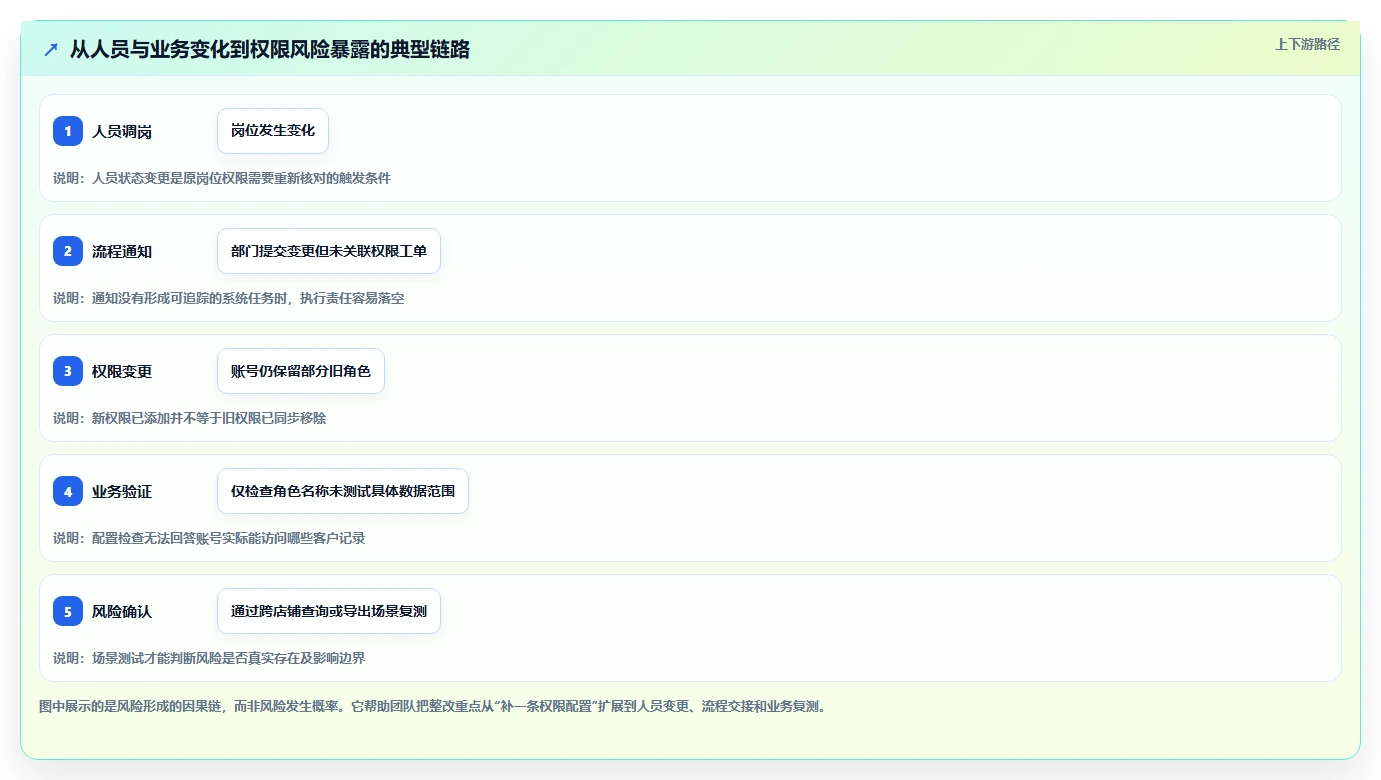Click the step 2 number badge
The image size is (1381, 780).
[68, 251]
